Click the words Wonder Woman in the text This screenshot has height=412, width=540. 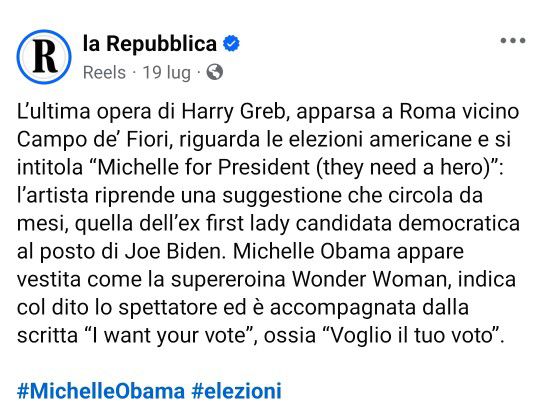370,279
